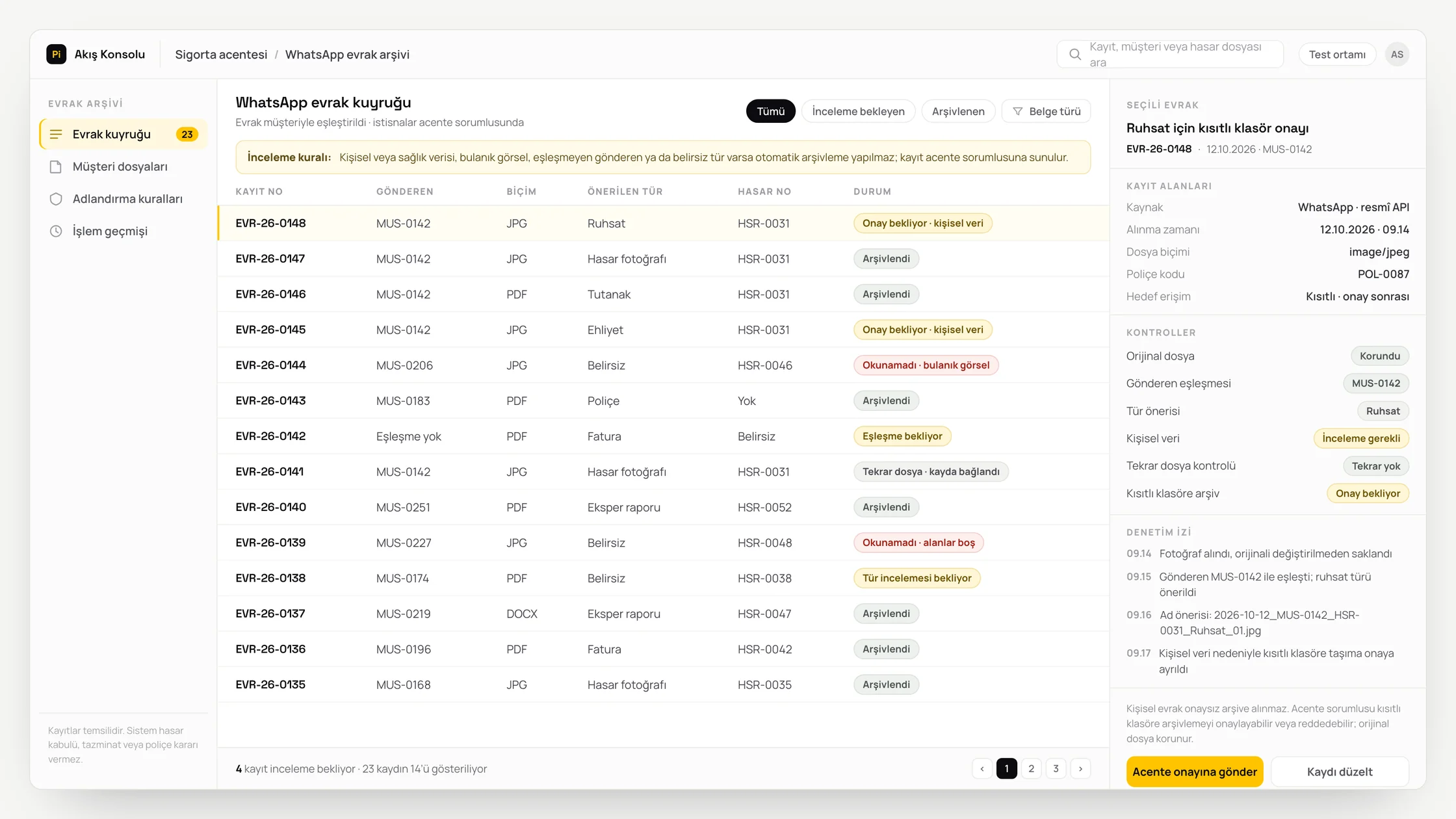This screenshot has height=819, width=1456.
Task: Click Okunamadı · alanlar boş status badge
Action: coord(918,543)
